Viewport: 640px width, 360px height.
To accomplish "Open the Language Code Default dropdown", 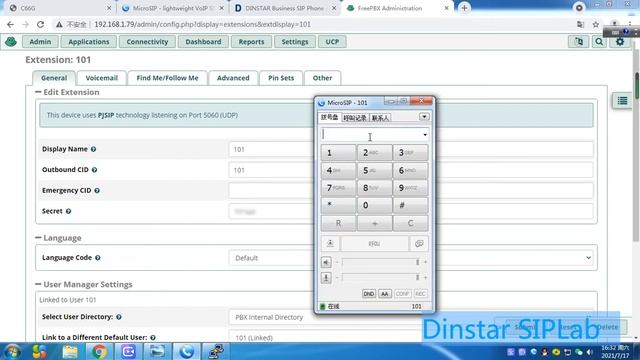I will [411, 258].
